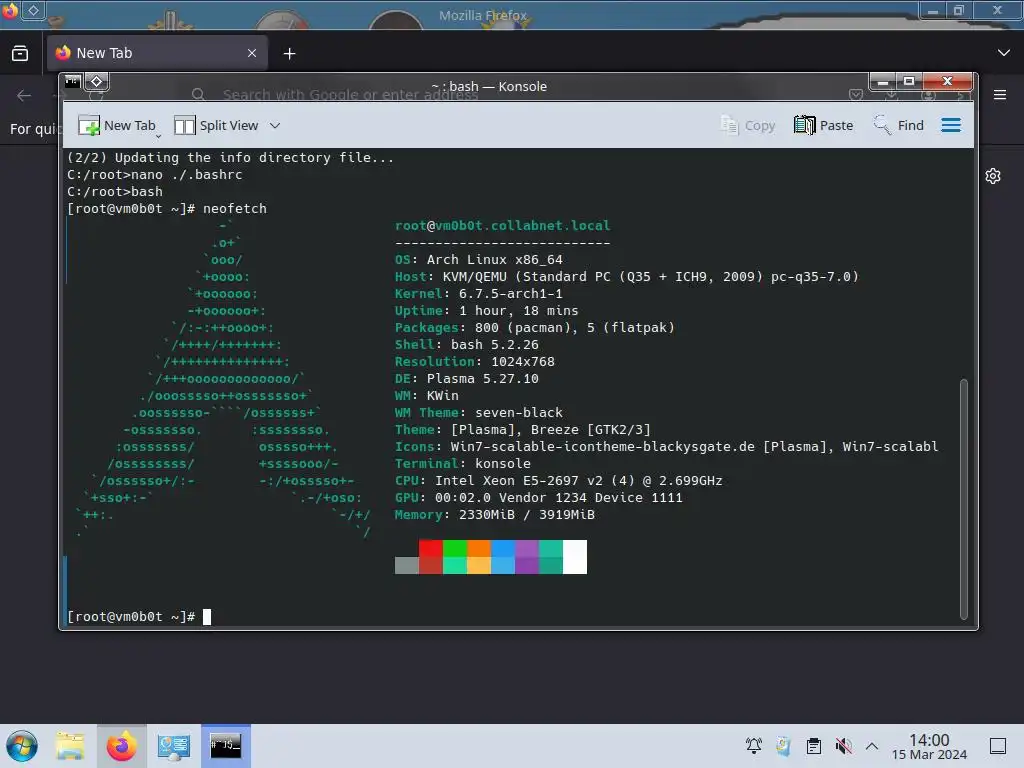Screen dimensions: 1024x768
Task: Click the Split View button in Konsole
Action: click(216, 125)
